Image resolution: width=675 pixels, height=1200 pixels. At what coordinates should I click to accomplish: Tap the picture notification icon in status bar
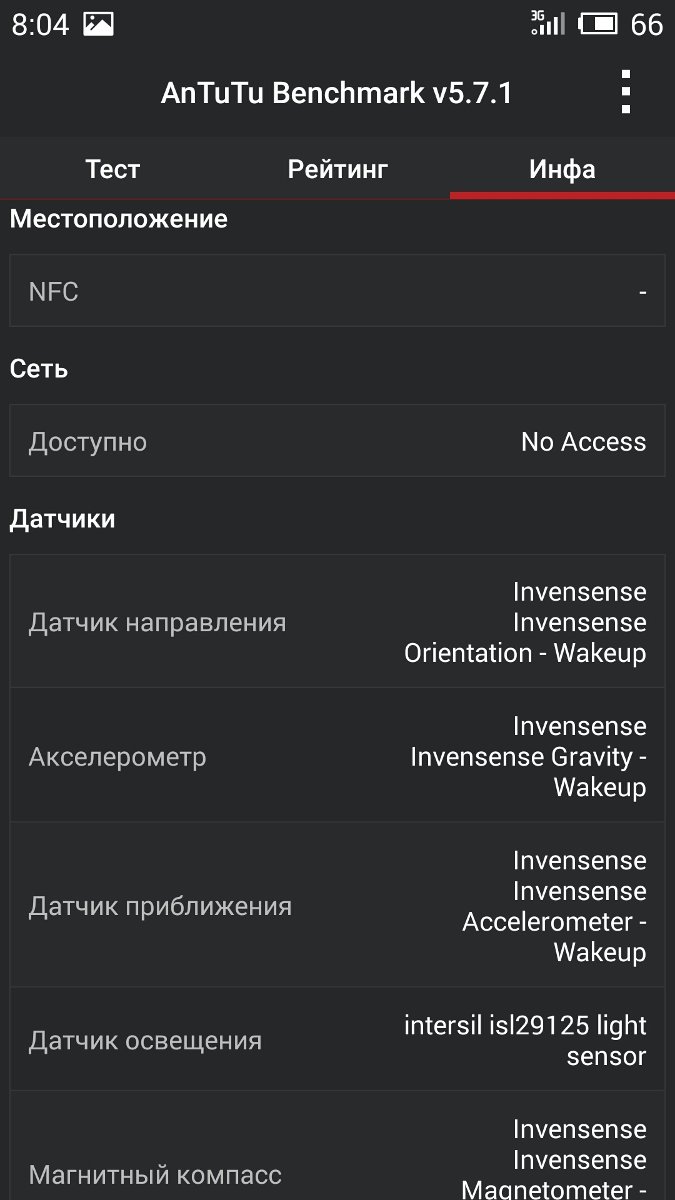tap(98, 24)
